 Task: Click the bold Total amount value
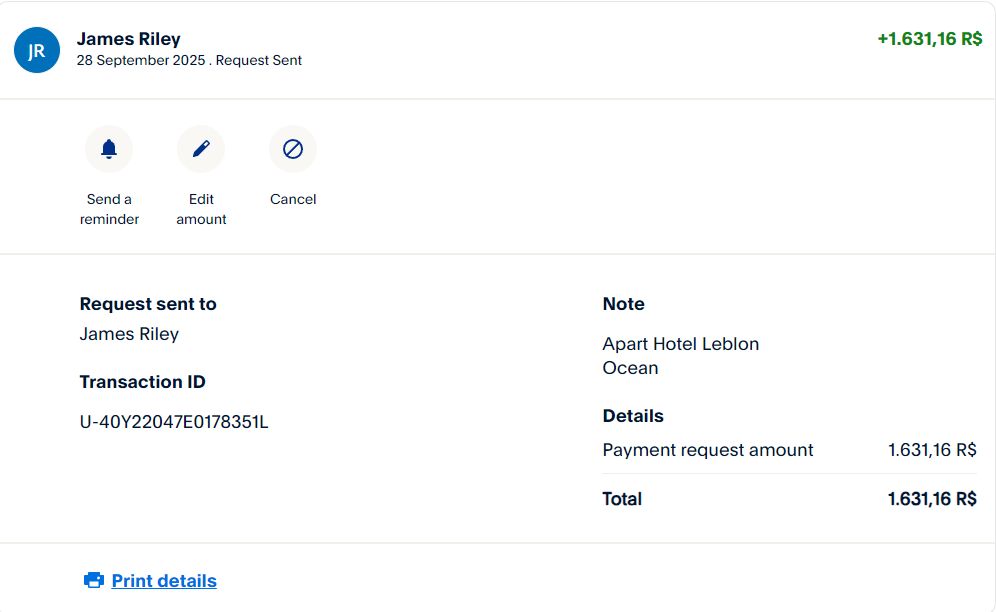tap(932, 499)
